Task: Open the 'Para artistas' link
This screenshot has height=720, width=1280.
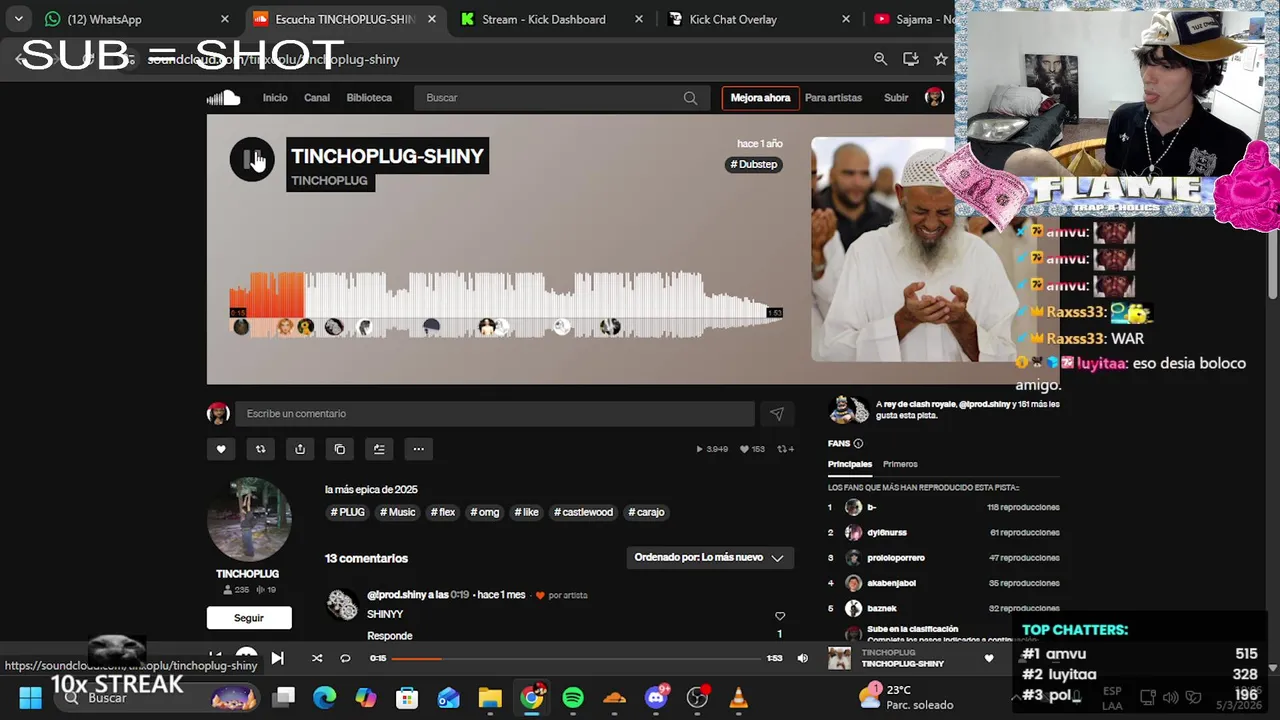Action: pos(833,98)
